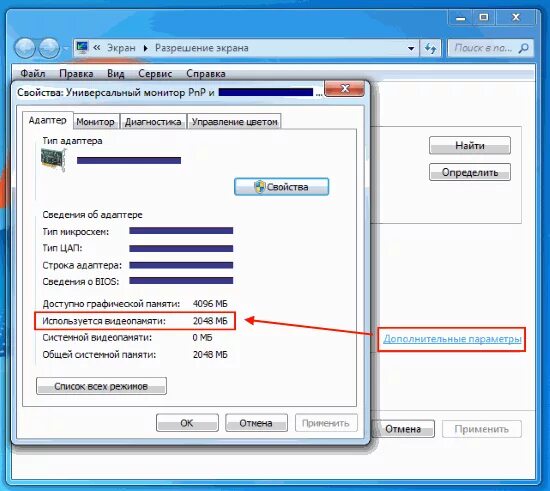550x491 pixels.
Task: Click the Строка адаптера label
Action: tap(82, 265)
